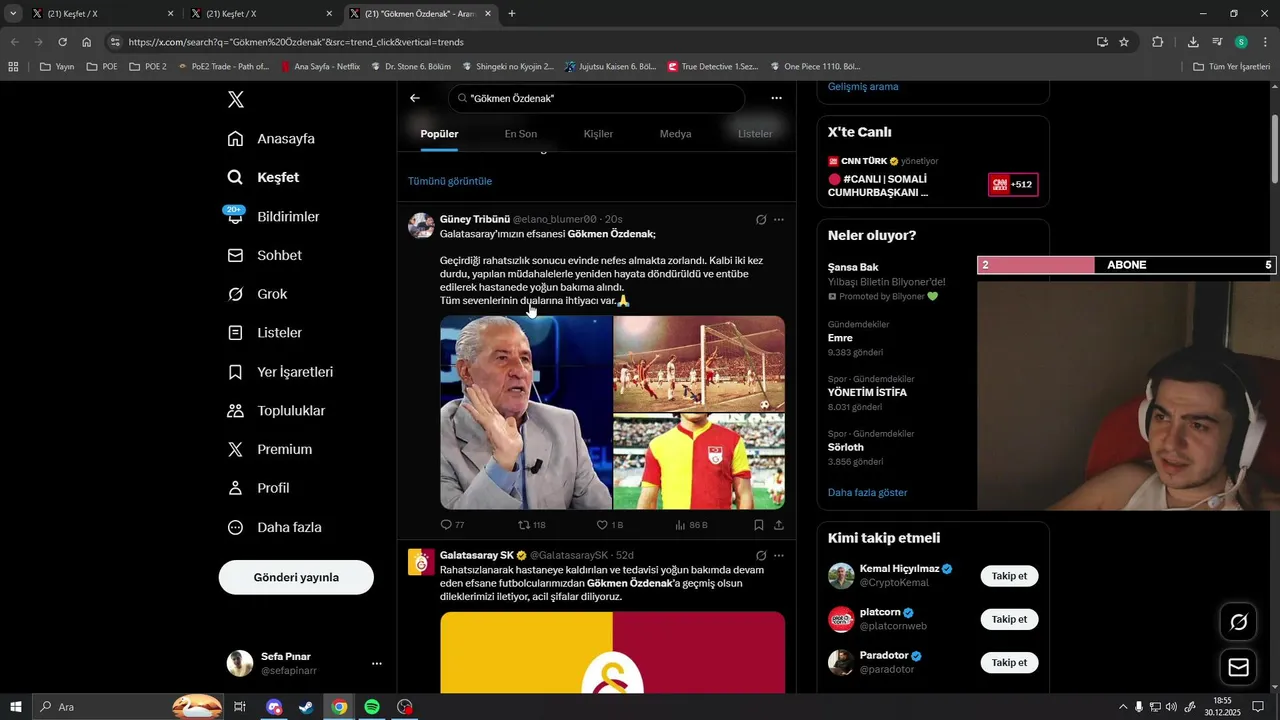This screenshot has width=1280, height=720.
Task: Click Gelişmiş arama link
Action: point(863,87)
